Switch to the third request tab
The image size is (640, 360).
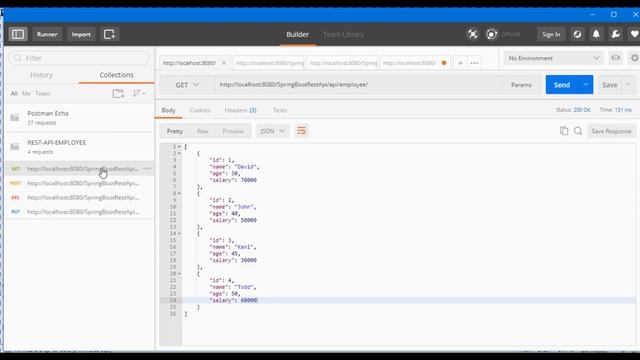(342, 63)
